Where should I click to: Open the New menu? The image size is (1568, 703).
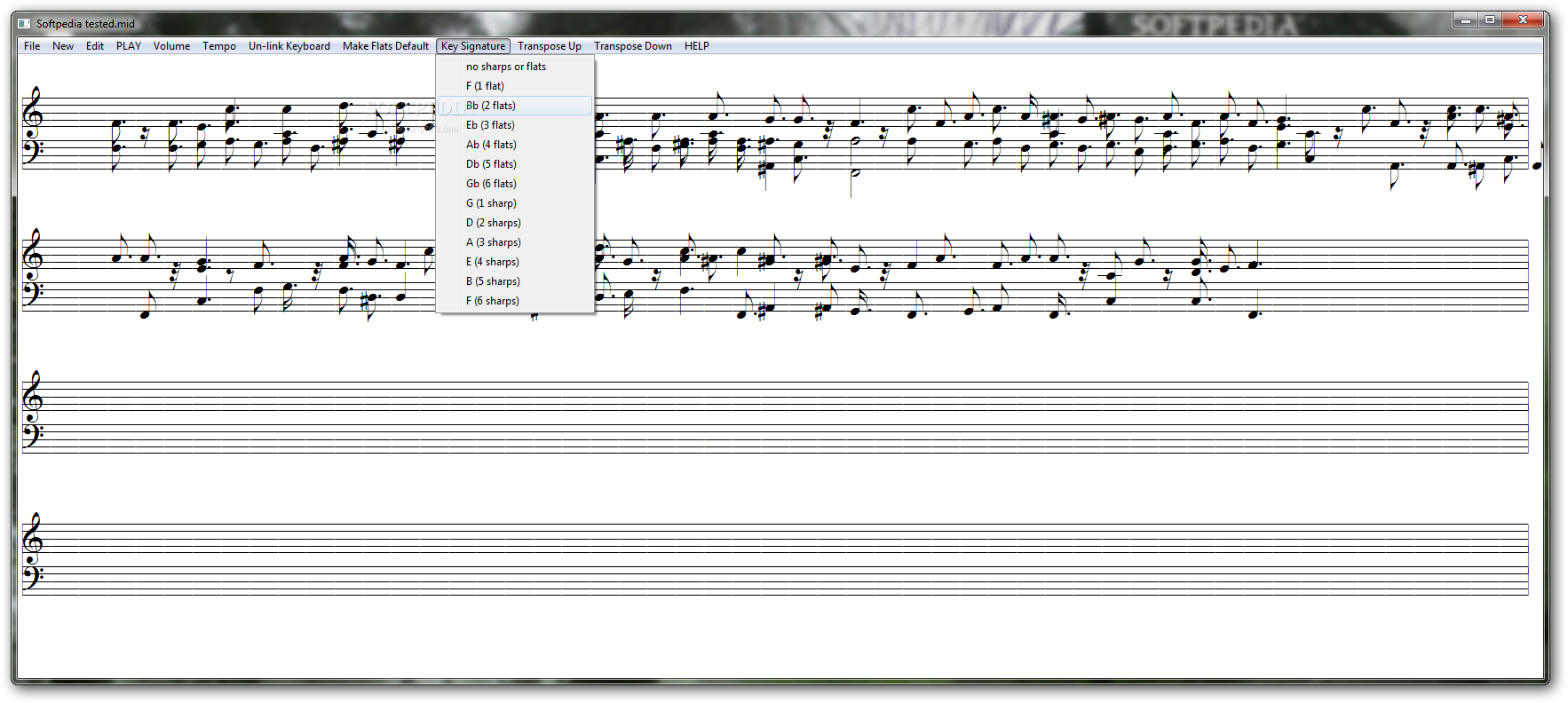63,46
